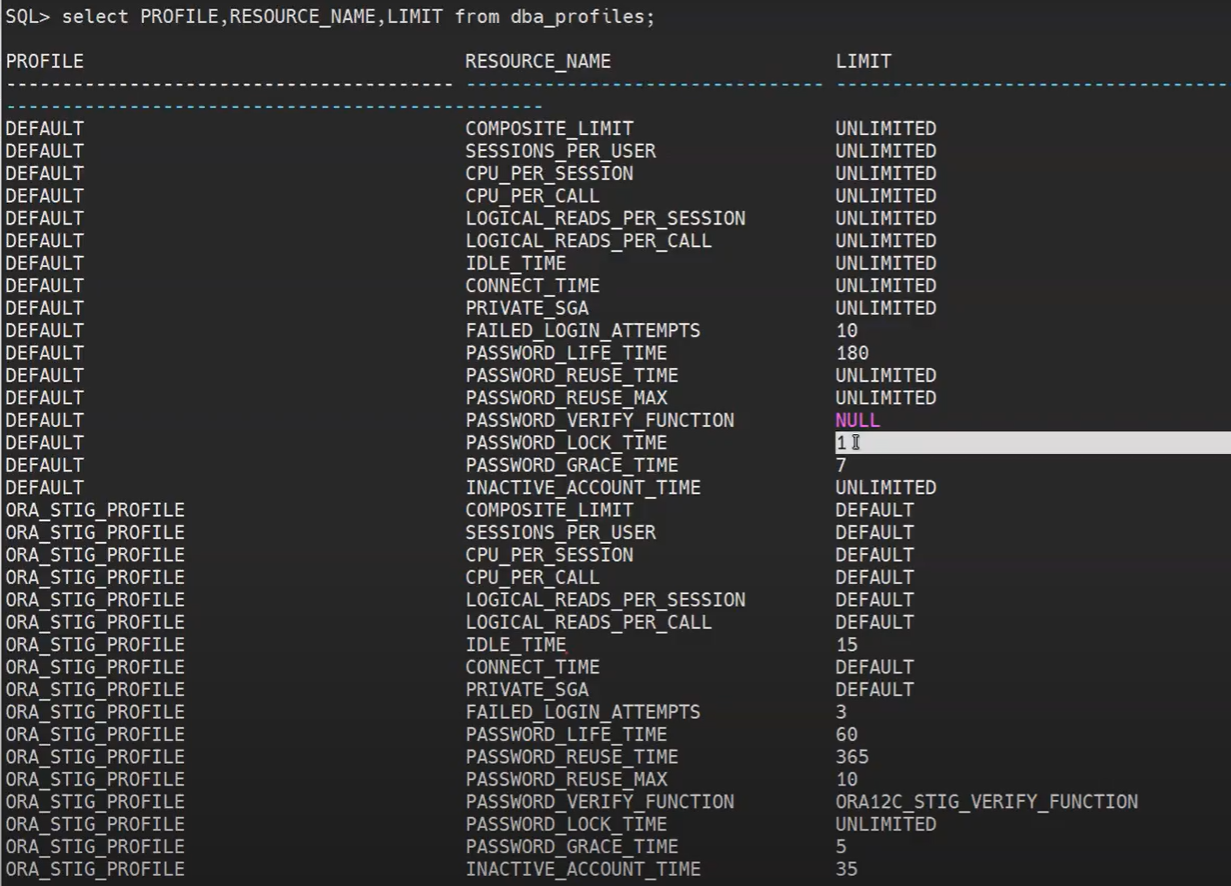Click the LIMIT column header
This screenshot has height=886, width=1231.
coord(863,61)
